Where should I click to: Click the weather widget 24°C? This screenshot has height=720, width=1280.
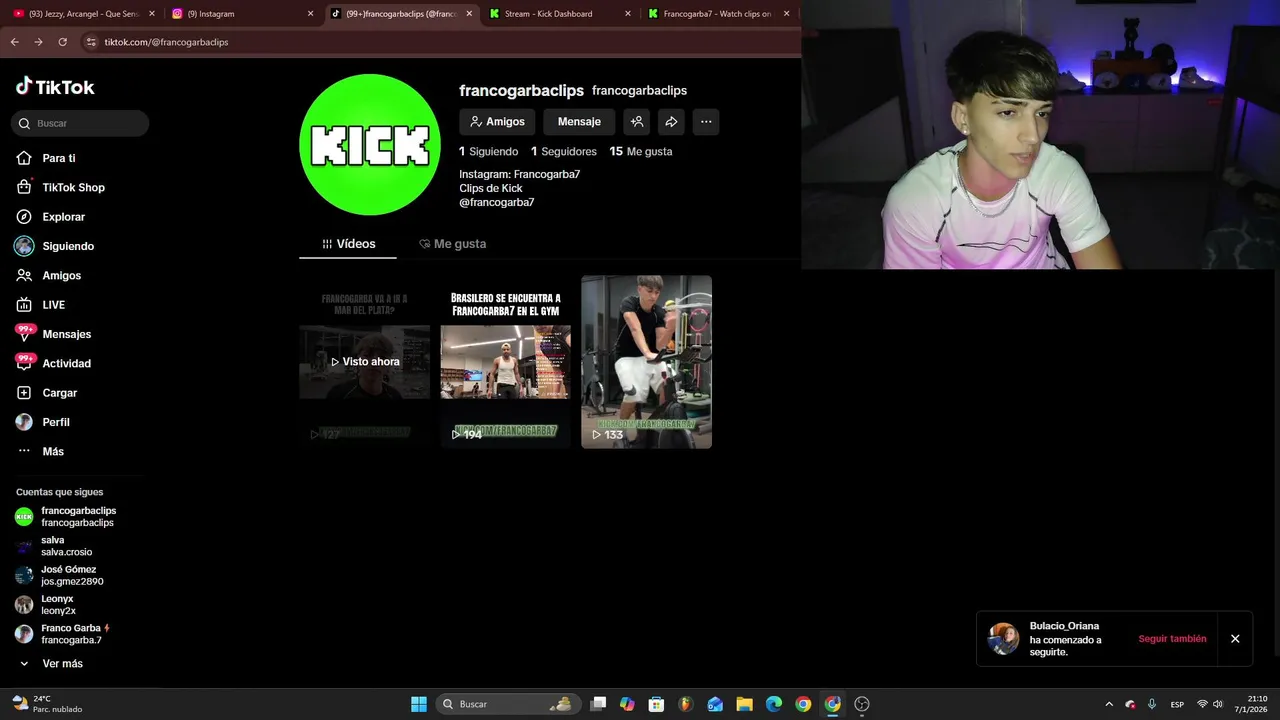click(x=46, y=704)
